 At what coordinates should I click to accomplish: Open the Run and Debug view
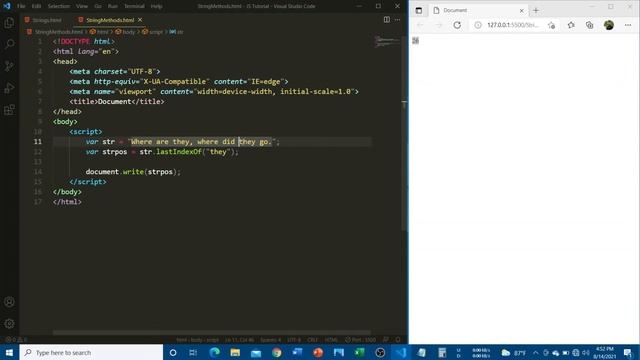click(9, 88)
